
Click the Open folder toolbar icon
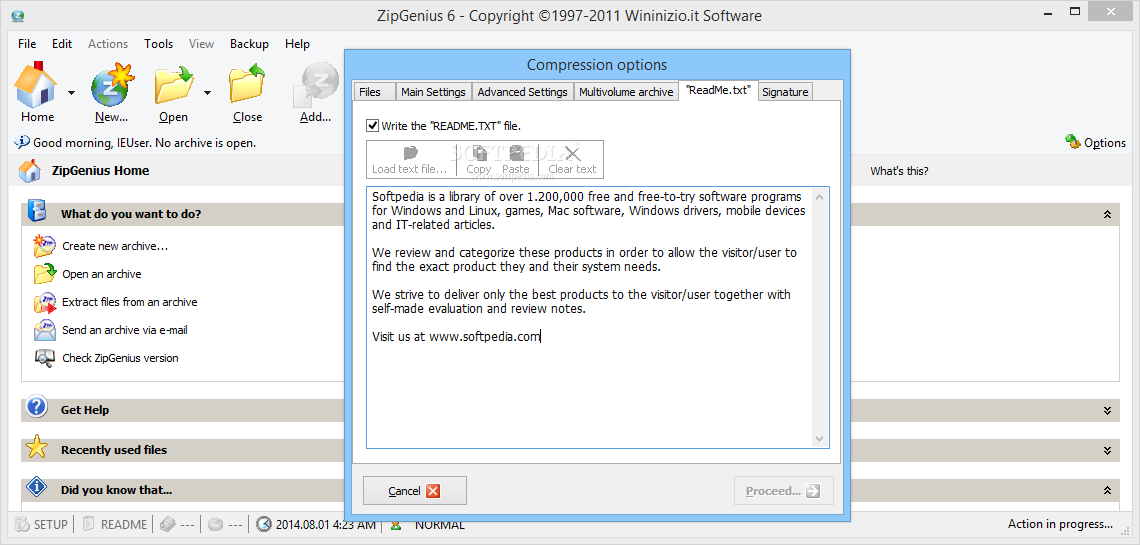(x=174, y=85)
